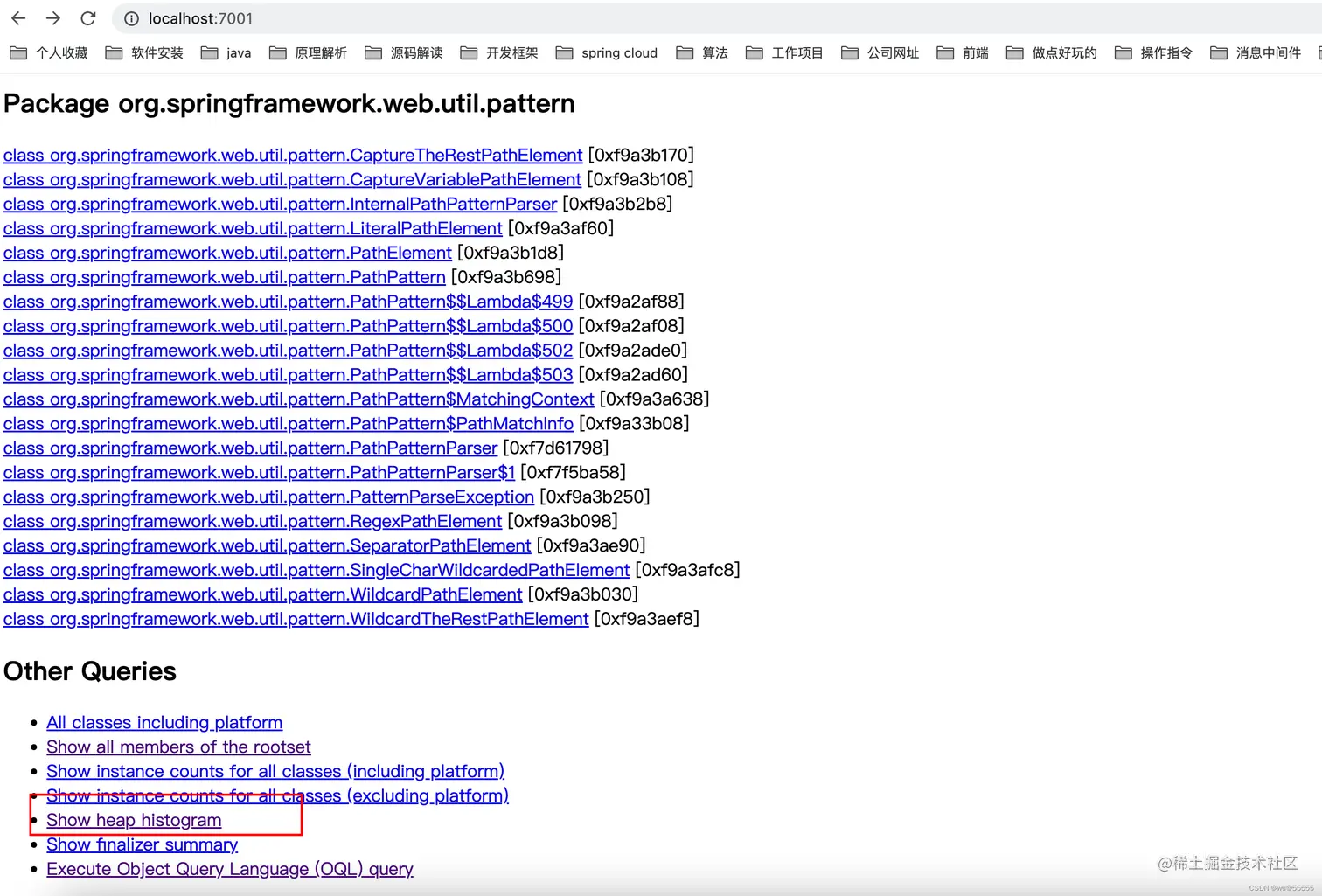Click Show all members of the rootset
Viewport: 1322px width, 896px height.
coord(178,747)
